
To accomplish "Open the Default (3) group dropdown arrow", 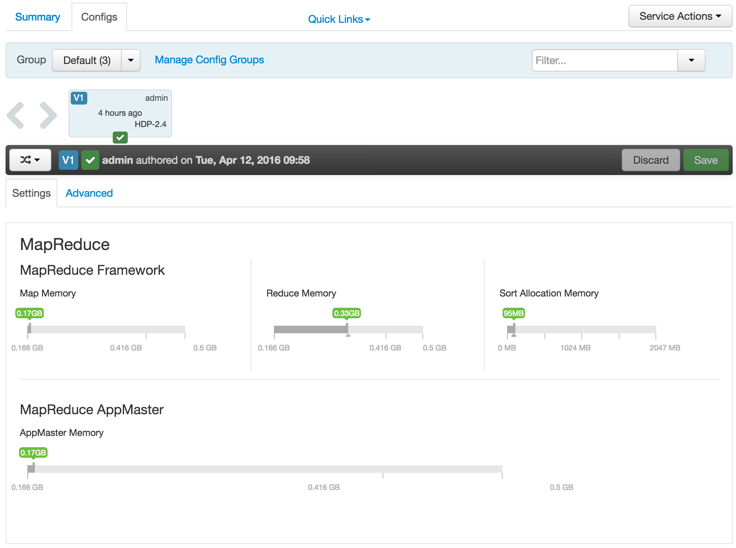I will coord(131,60).
